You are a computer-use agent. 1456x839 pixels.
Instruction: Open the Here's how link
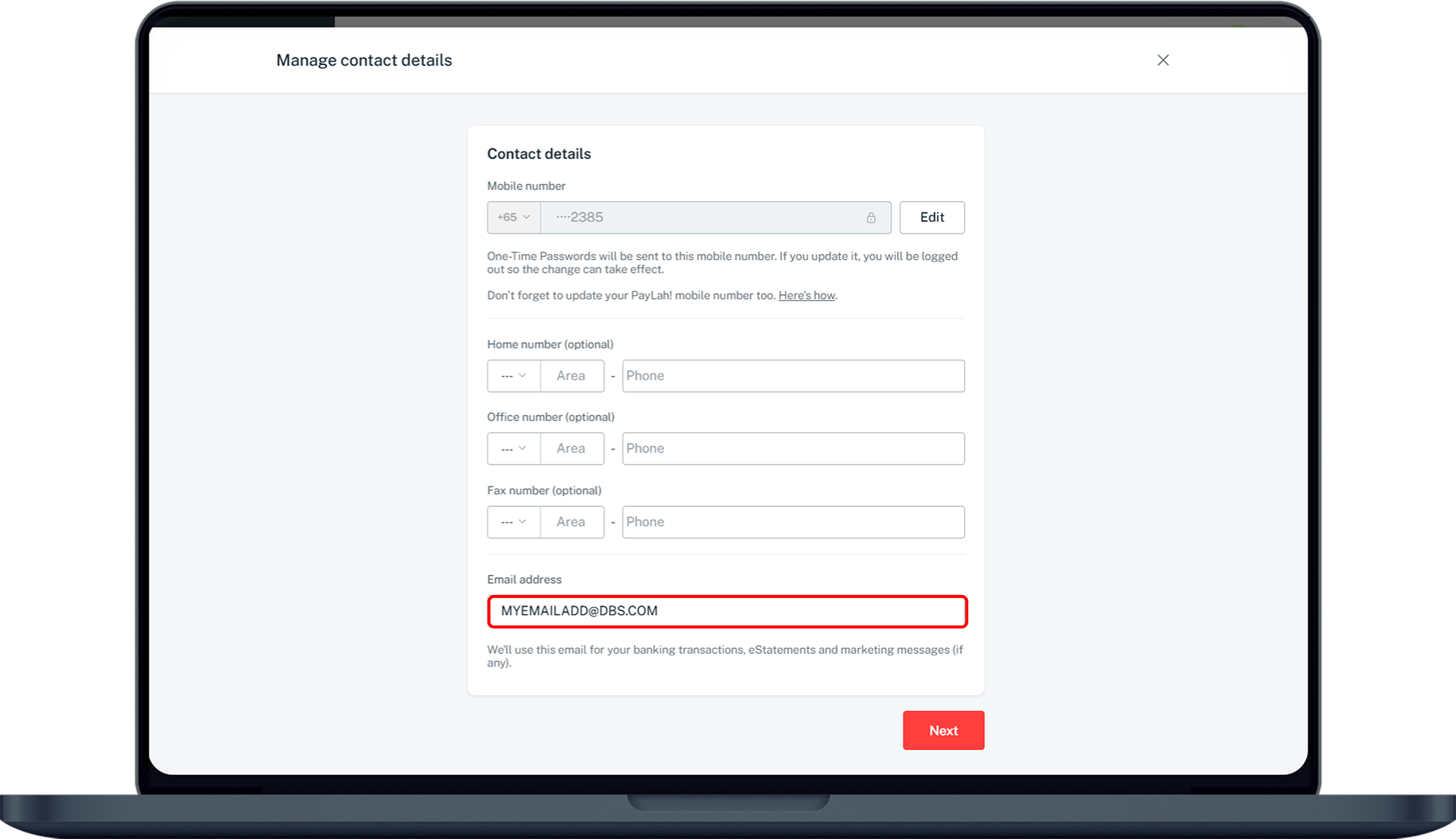click(805, 296)
